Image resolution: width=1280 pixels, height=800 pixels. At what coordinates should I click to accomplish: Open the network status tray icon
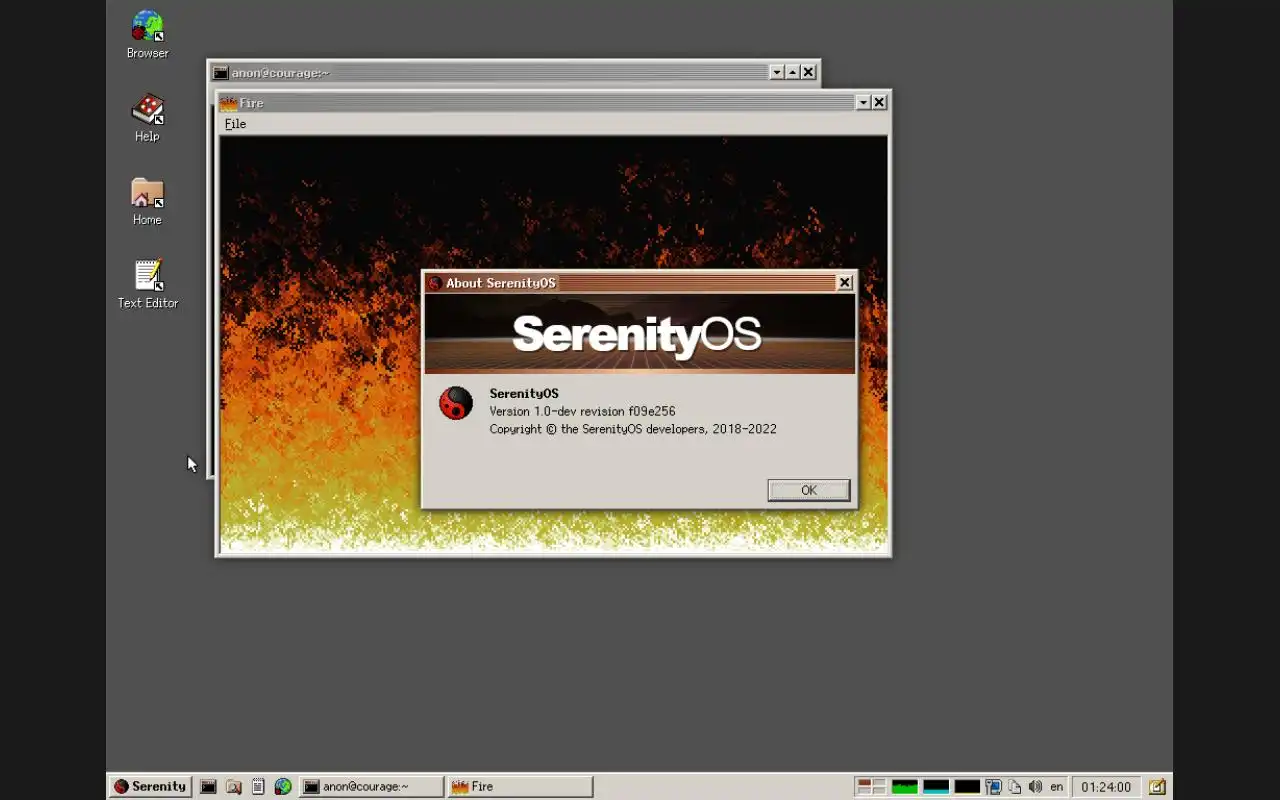click(x=993, y=787)
